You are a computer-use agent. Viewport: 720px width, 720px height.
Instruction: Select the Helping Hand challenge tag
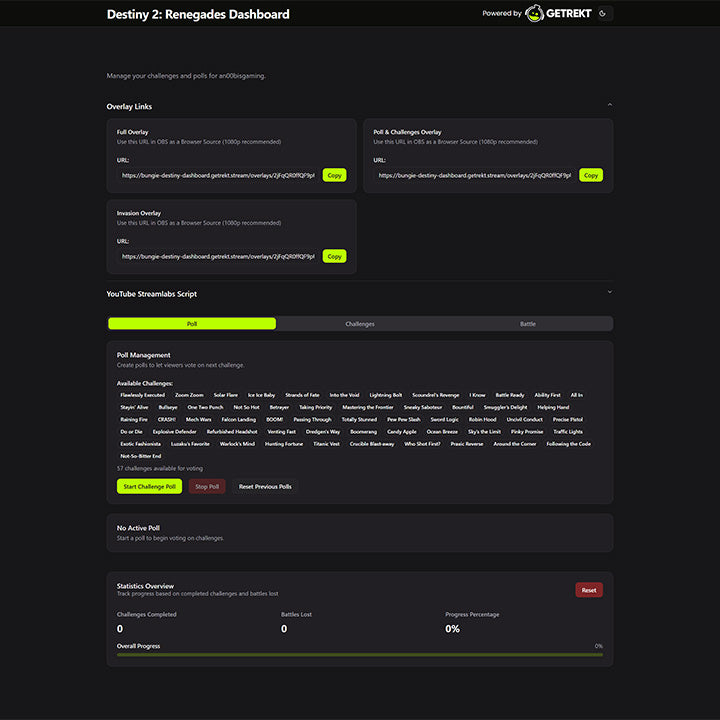point(553,407)
